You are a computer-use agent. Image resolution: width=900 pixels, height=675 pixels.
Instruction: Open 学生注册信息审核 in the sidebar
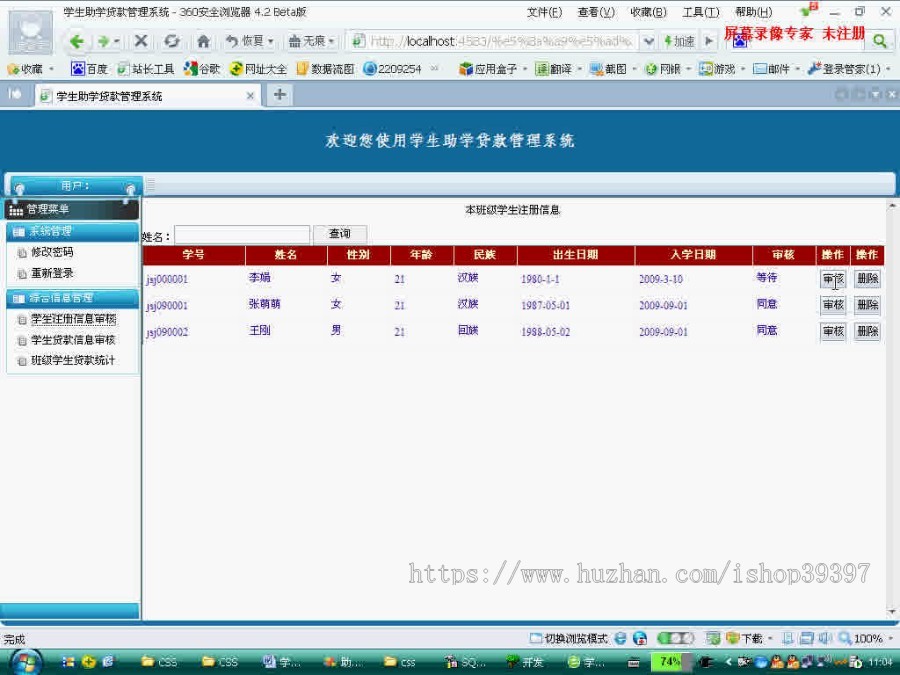coord(73,319)
